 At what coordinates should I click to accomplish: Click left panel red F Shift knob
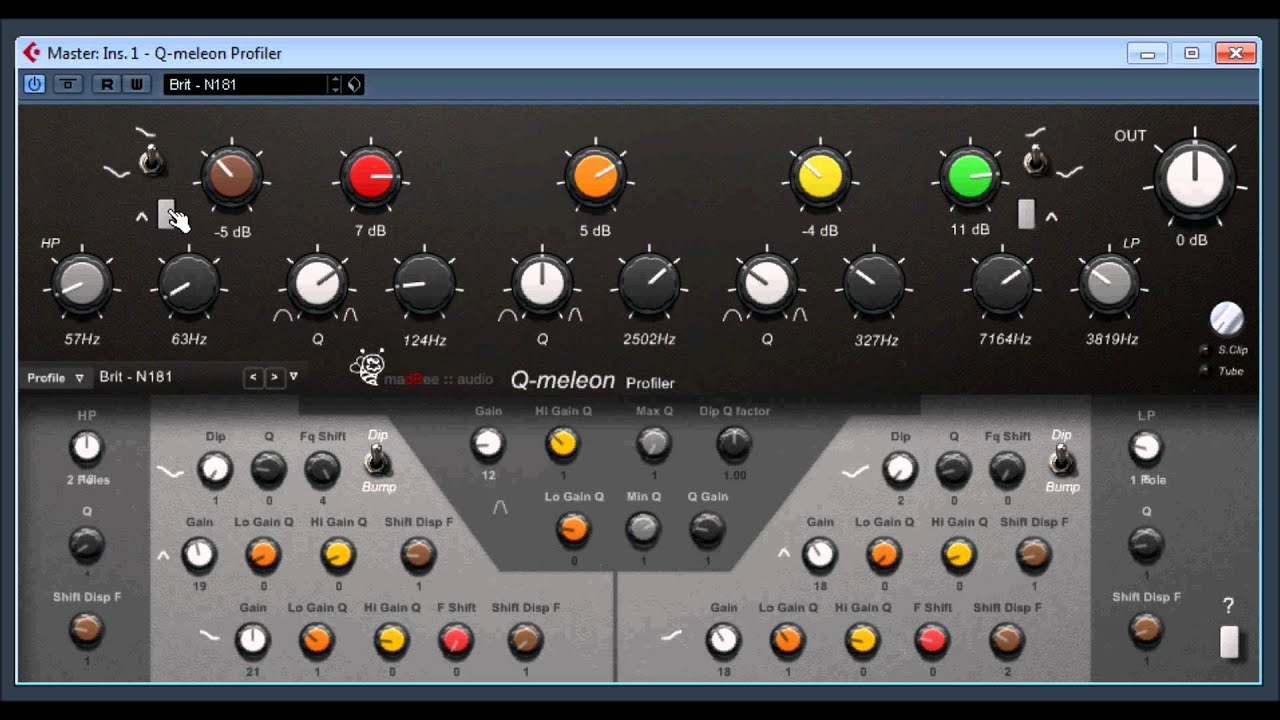pyautogui.click(x=456, y=639)
